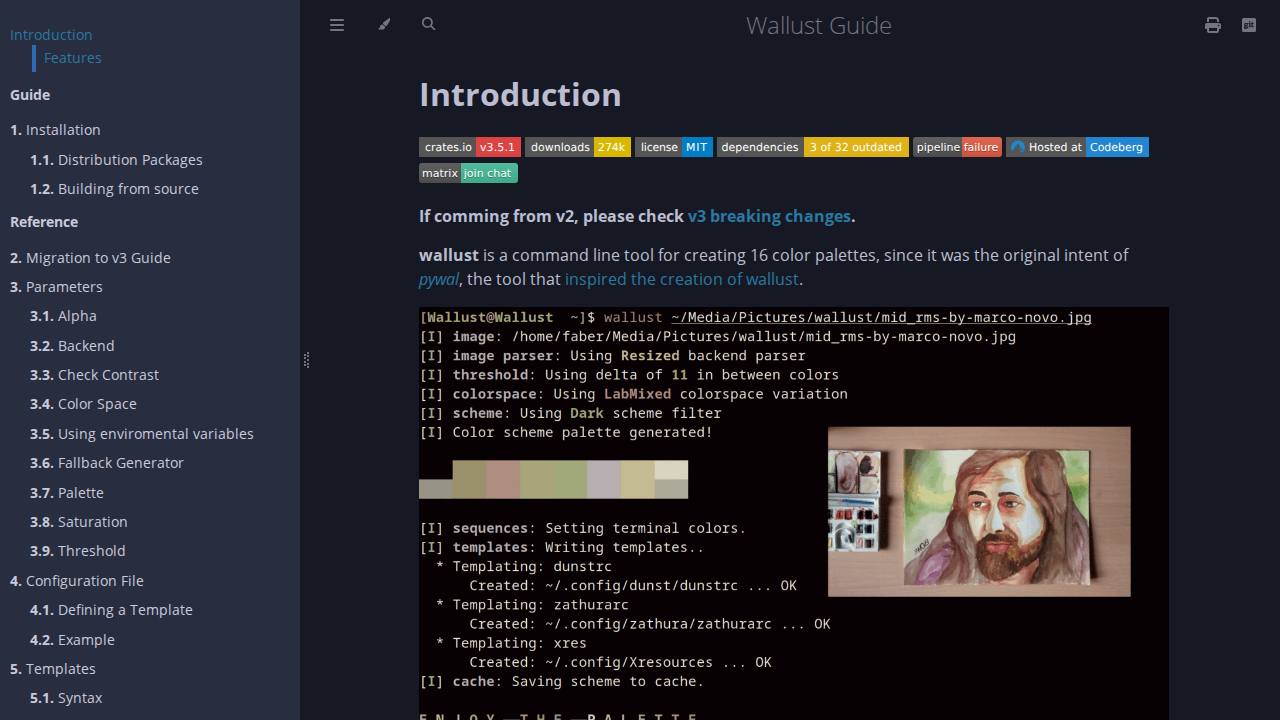Click the crates.io v3.5.1 badge
1280x720 pixels.
(470, 147)
